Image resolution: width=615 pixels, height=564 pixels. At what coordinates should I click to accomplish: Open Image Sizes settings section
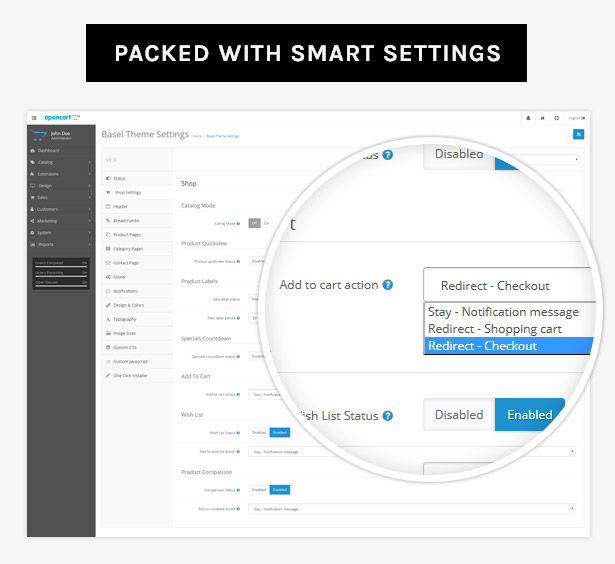pos(137,333)
